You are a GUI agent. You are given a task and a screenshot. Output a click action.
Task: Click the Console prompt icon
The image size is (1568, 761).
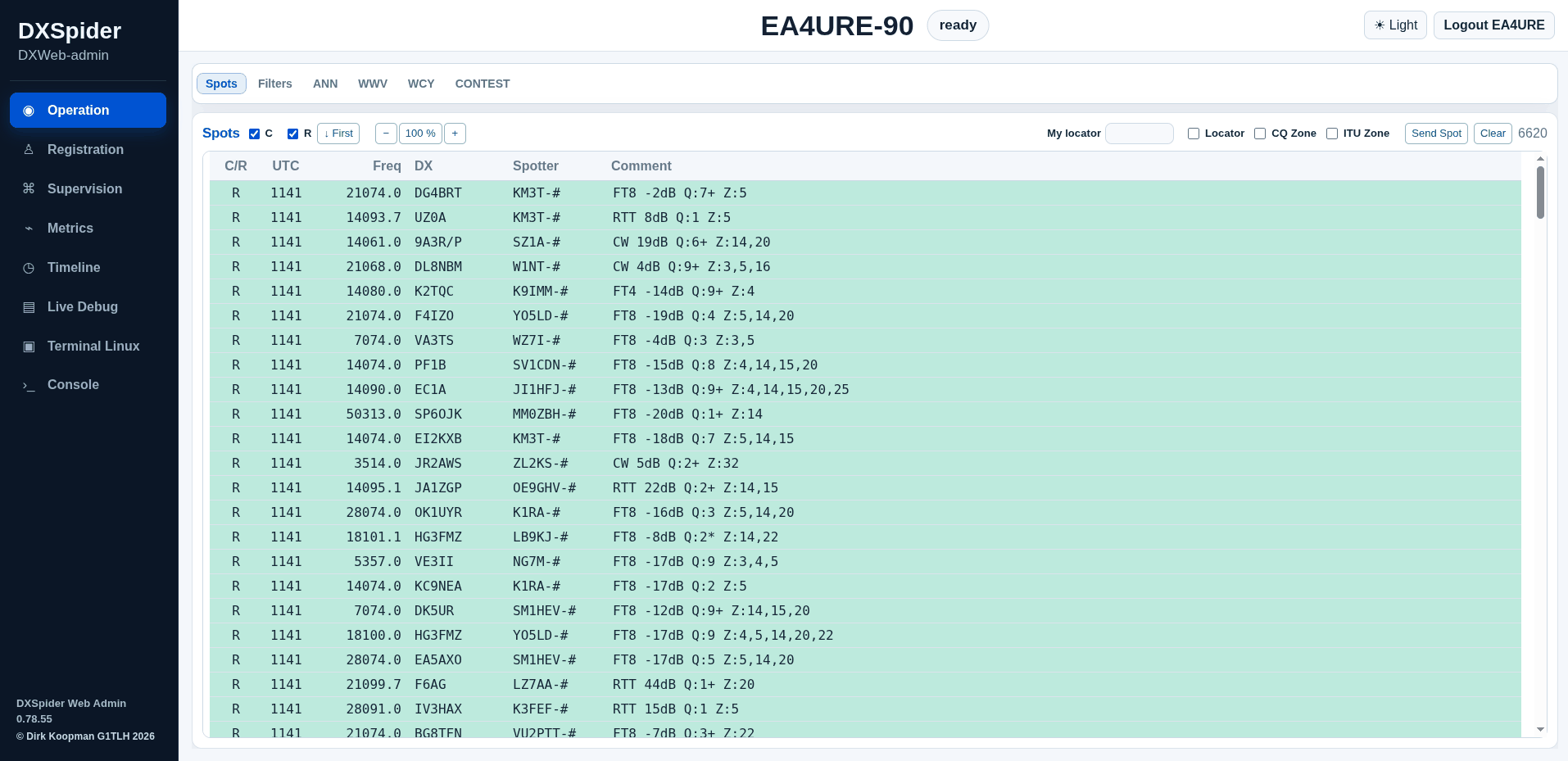[29, 385]
